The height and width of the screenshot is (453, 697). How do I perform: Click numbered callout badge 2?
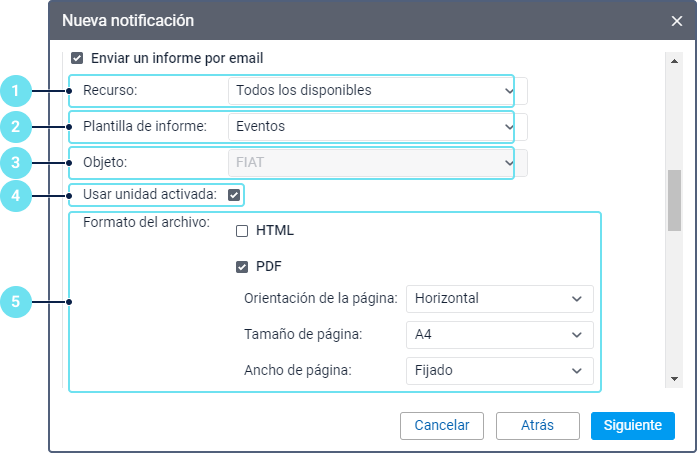tap(14, 127)
